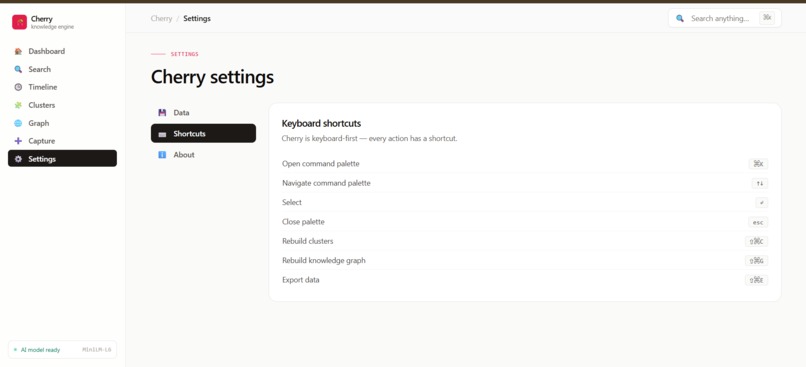Click the Dashboard house icon
Viewport: 806px width, 367px height.
(x=18, y=51)
